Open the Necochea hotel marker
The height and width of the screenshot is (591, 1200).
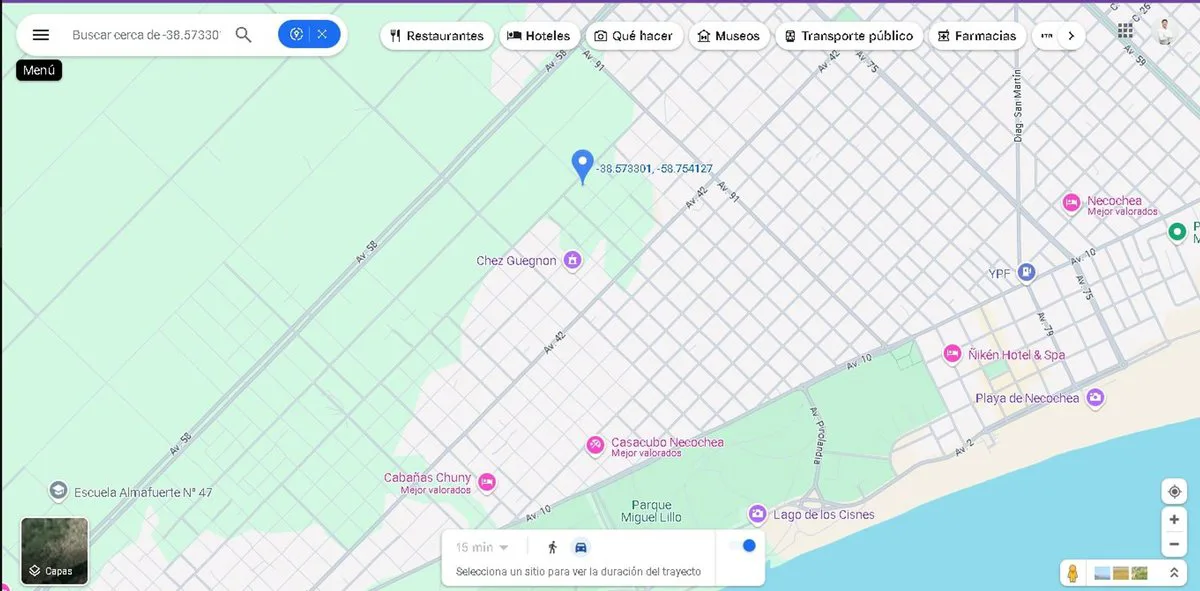tap(1071, 203)
